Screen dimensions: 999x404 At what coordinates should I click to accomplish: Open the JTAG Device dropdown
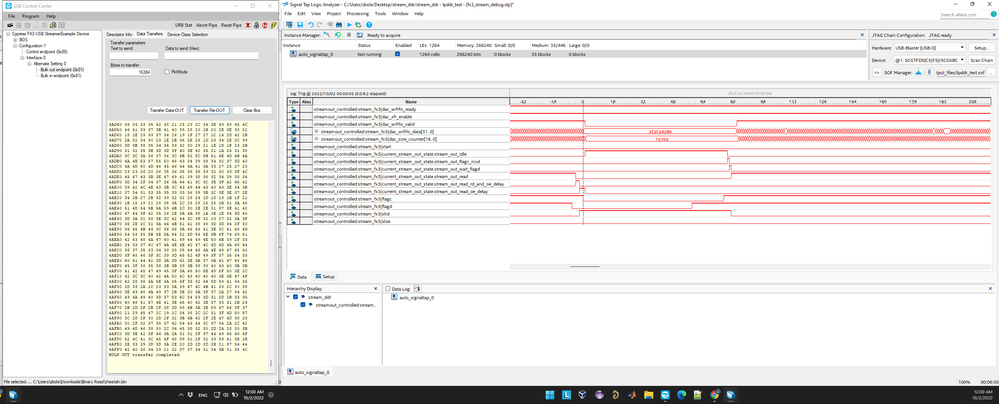[930, 60]
